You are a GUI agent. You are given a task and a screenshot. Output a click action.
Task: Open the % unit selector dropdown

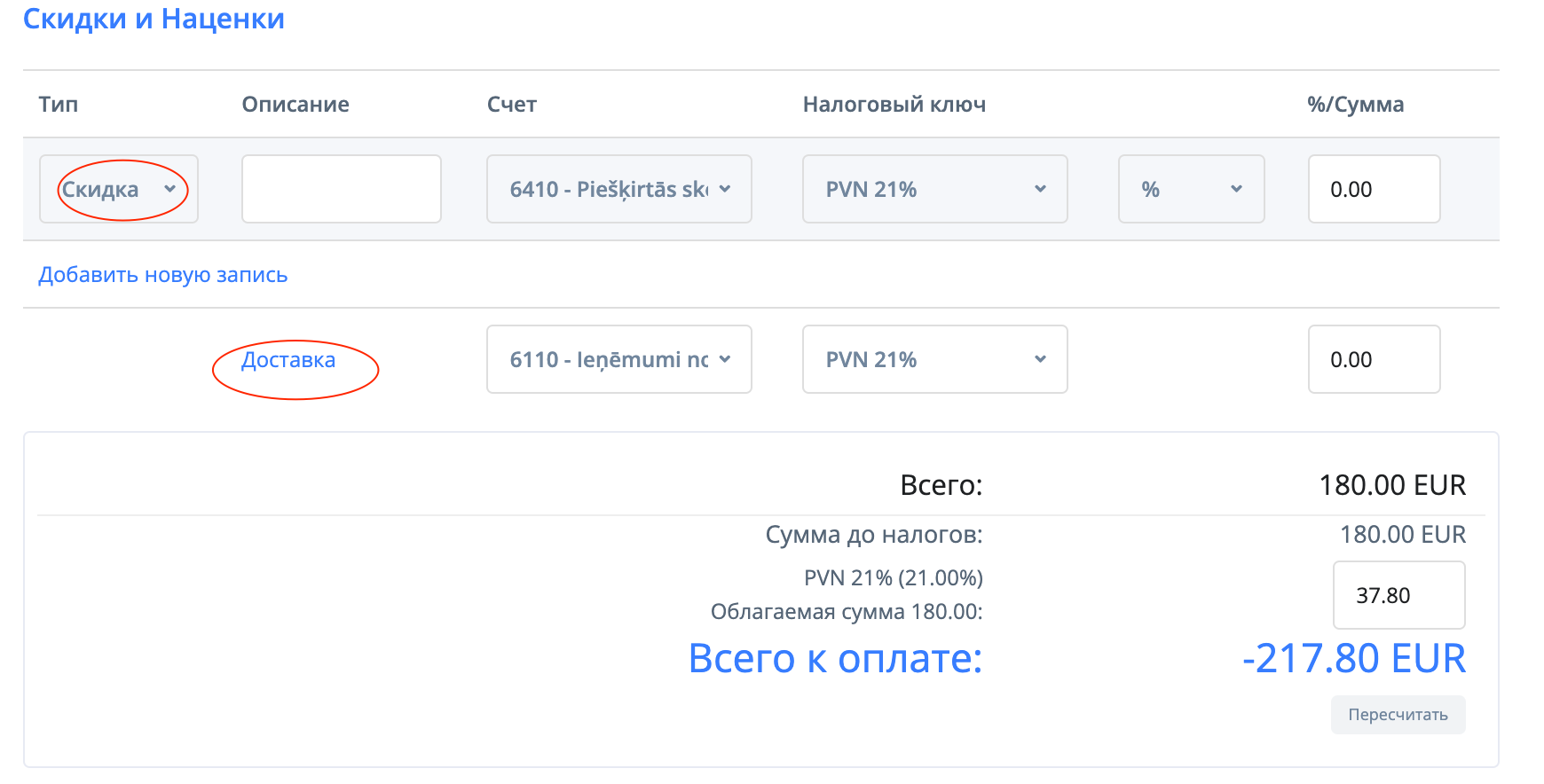(1191, 189)
